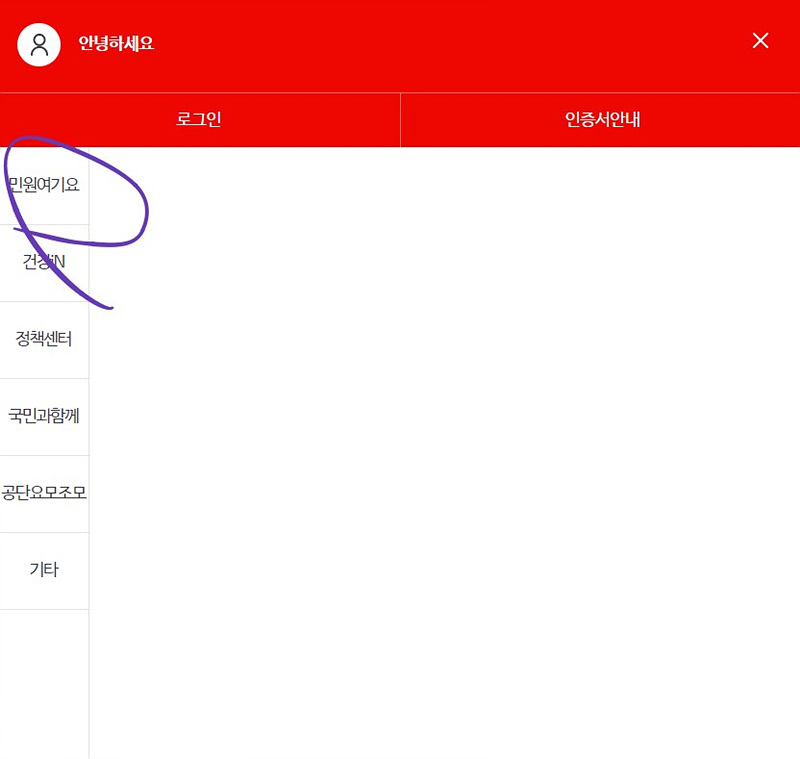Choose 공단요모조모 in the navigation panel

[x=44, y=493]
